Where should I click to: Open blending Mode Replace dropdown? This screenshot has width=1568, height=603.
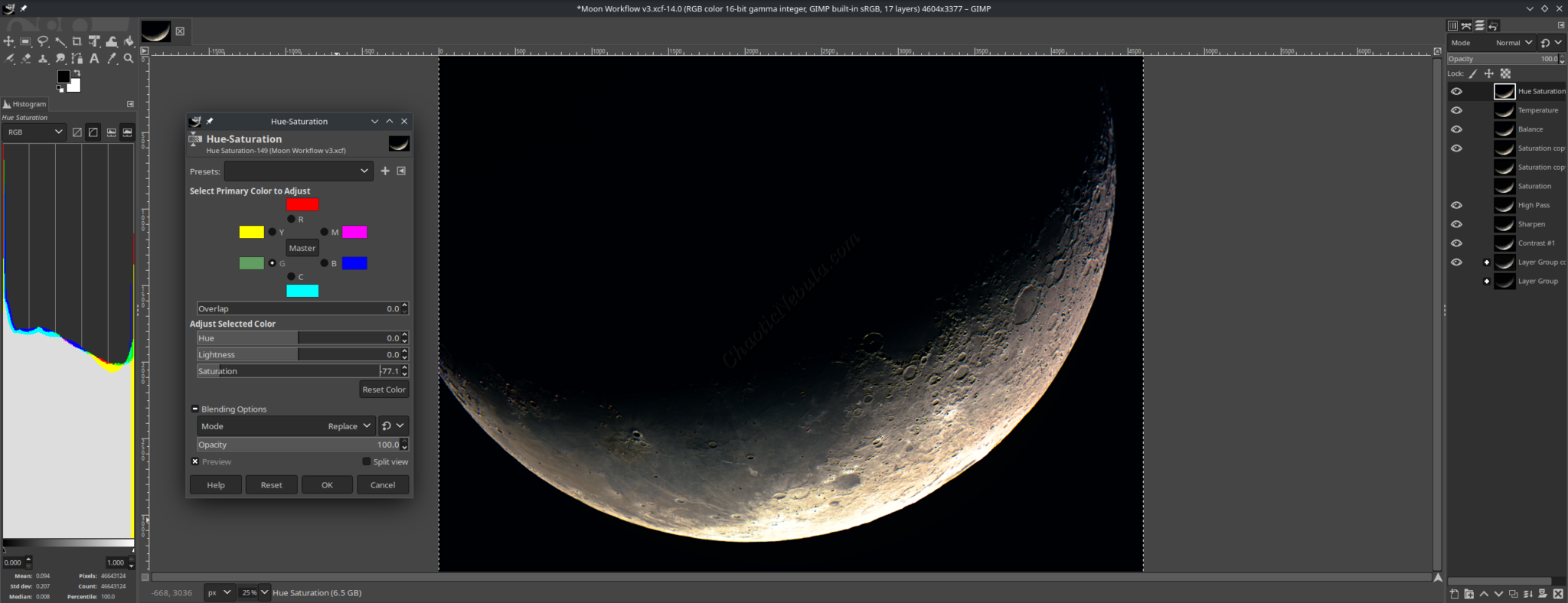[x=286, y=425]
